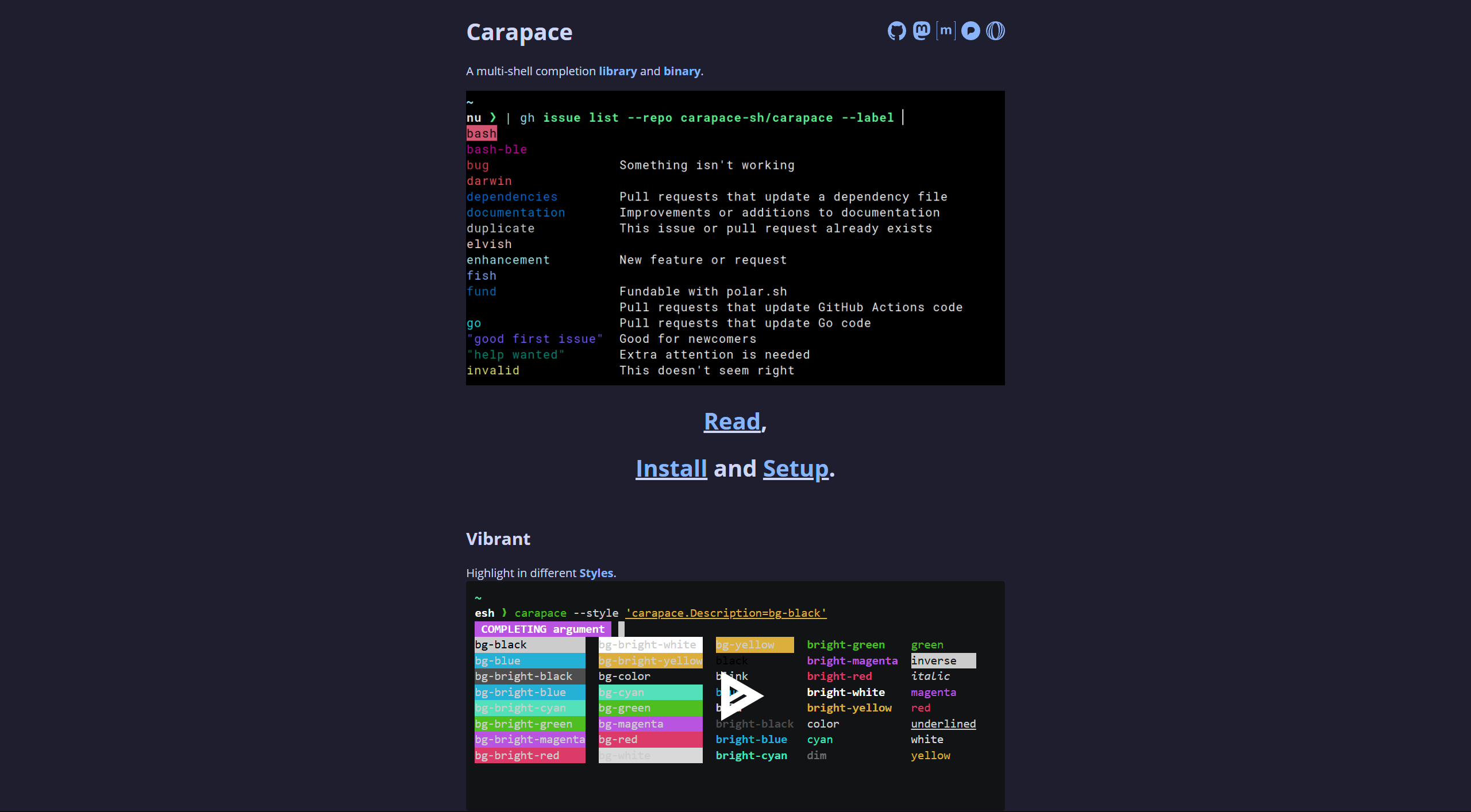Click the 'bg-bright-green' style swatch
Image resolution: width=1471 pixels, height=812 pixels.
click(530, 724)
